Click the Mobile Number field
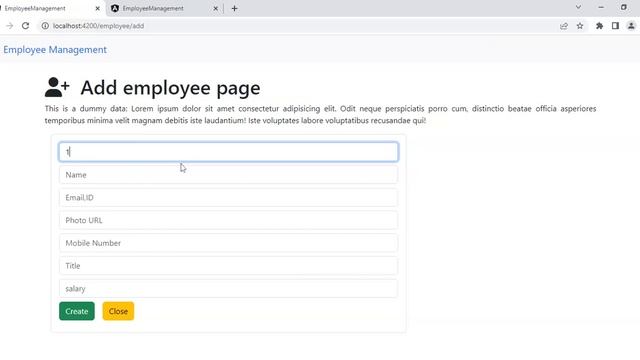 click(x=229, y=243)
